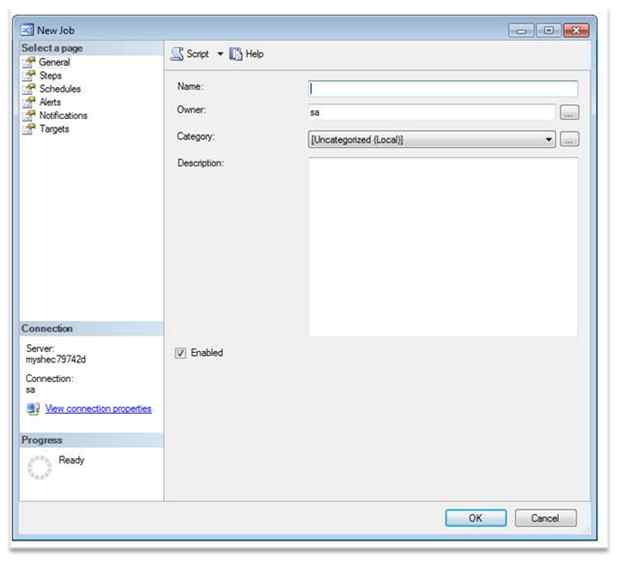Click the OK button
Screen dimensions: 618x562
[476, 518]
